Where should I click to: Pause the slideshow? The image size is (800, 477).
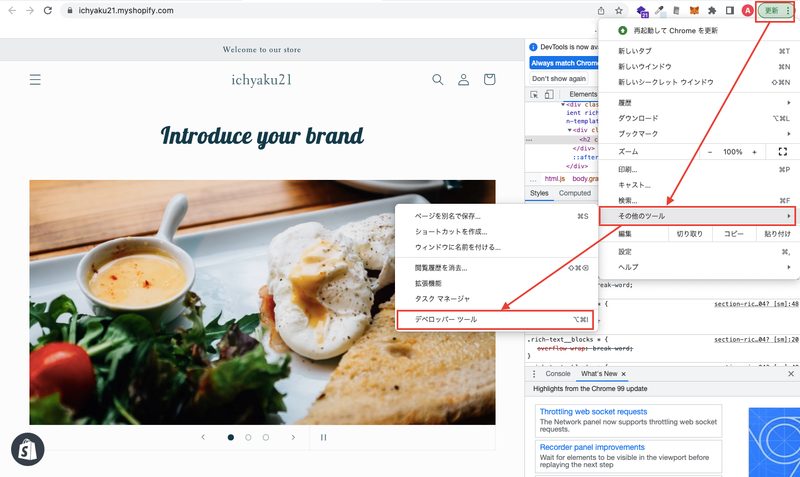(323, 437)
